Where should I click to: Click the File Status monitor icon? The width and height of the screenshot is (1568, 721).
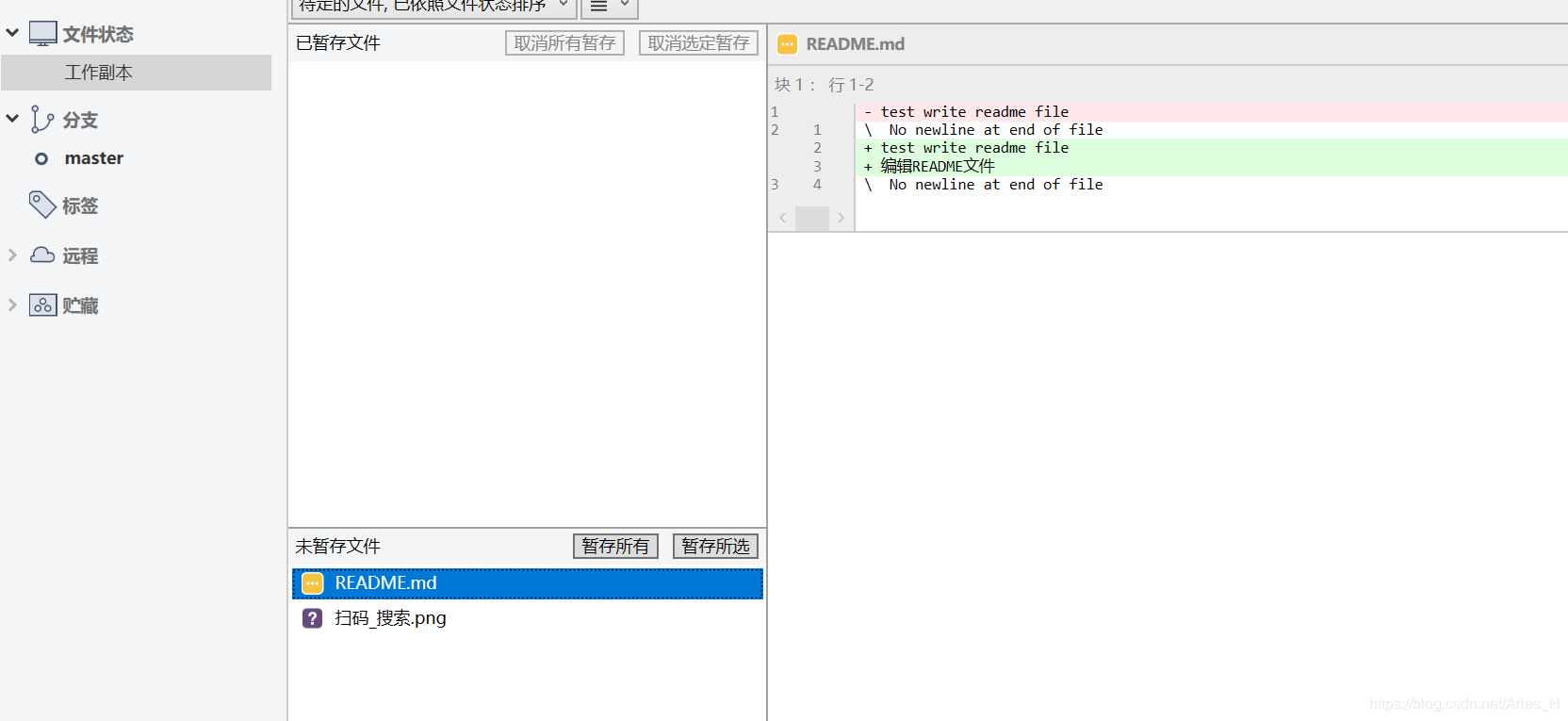tap(42, 34)
